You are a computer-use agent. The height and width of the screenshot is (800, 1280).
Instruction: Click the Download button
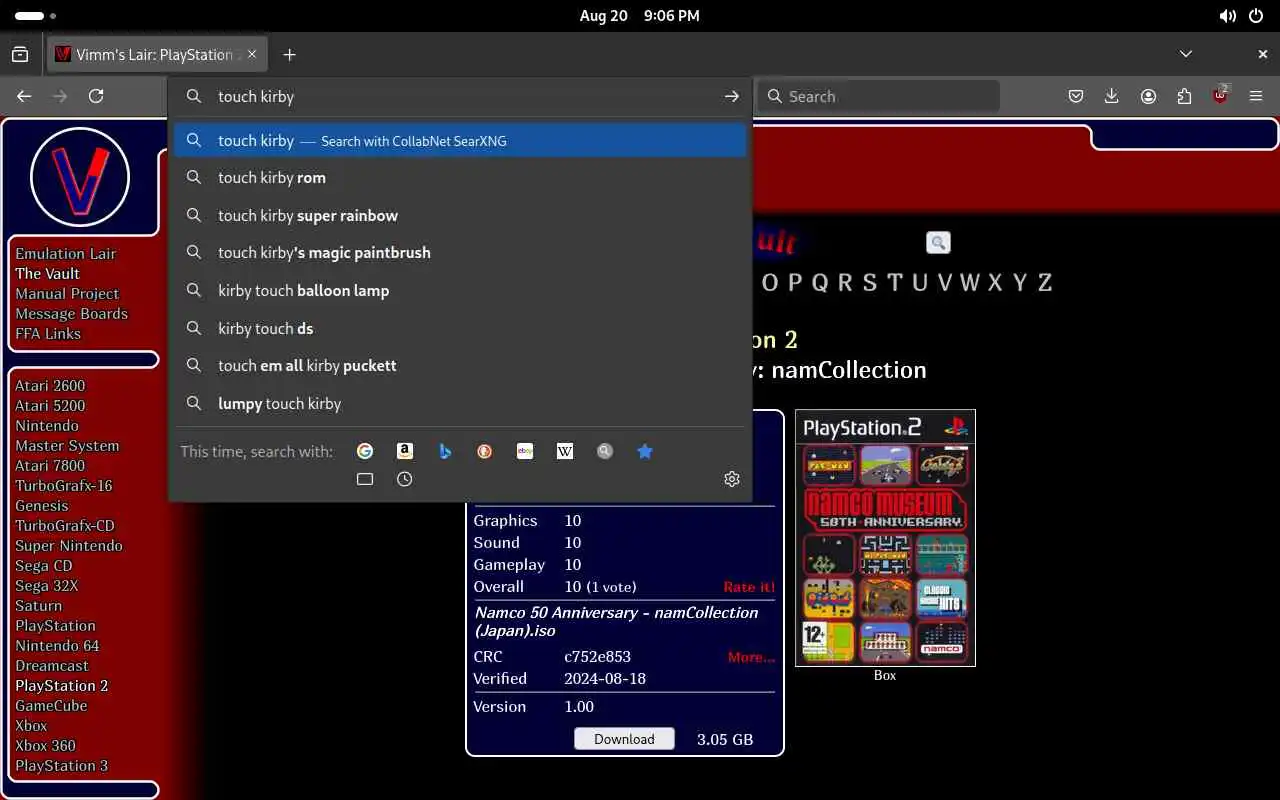pos(624,739)
